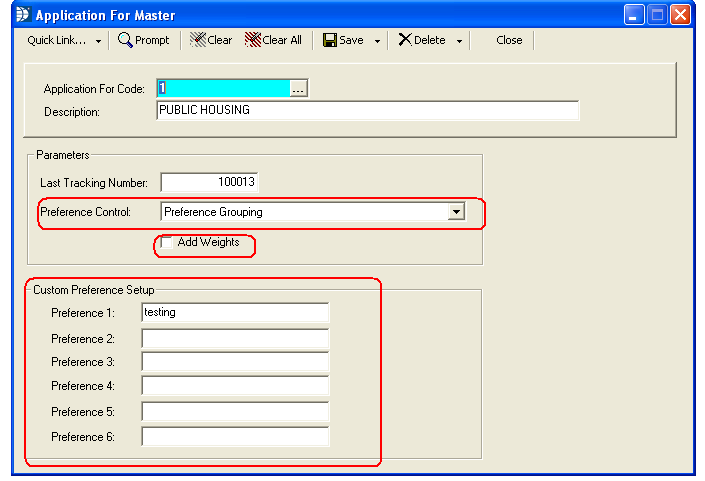The image size is (705, 481).
Task: Select the Last Tracking Number field
Action: point(209,183)
